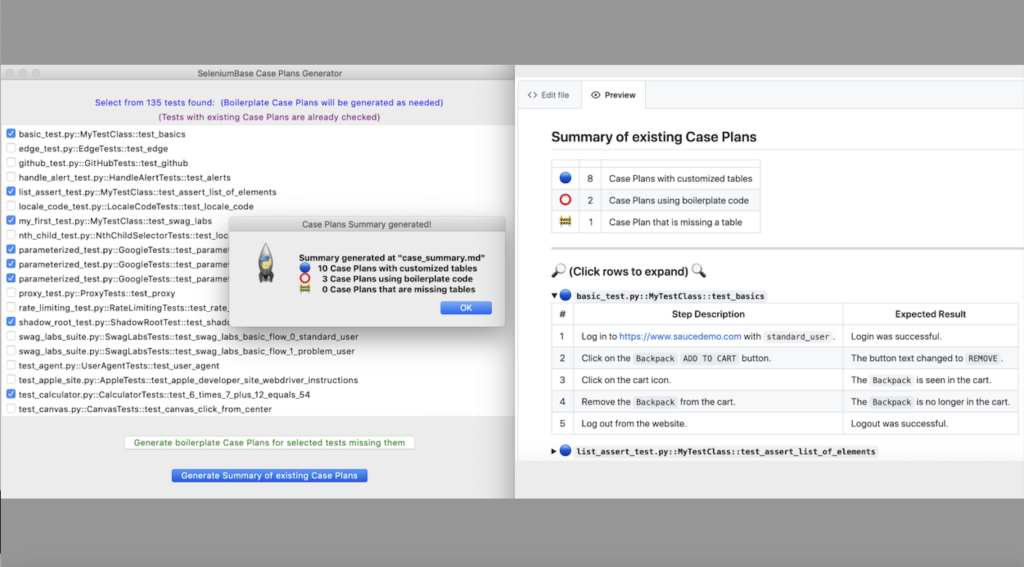The image size is (1024, 567).
Task: Enable the edge_test.py test_edge checkbox
Action: click(x=11, y=148)
